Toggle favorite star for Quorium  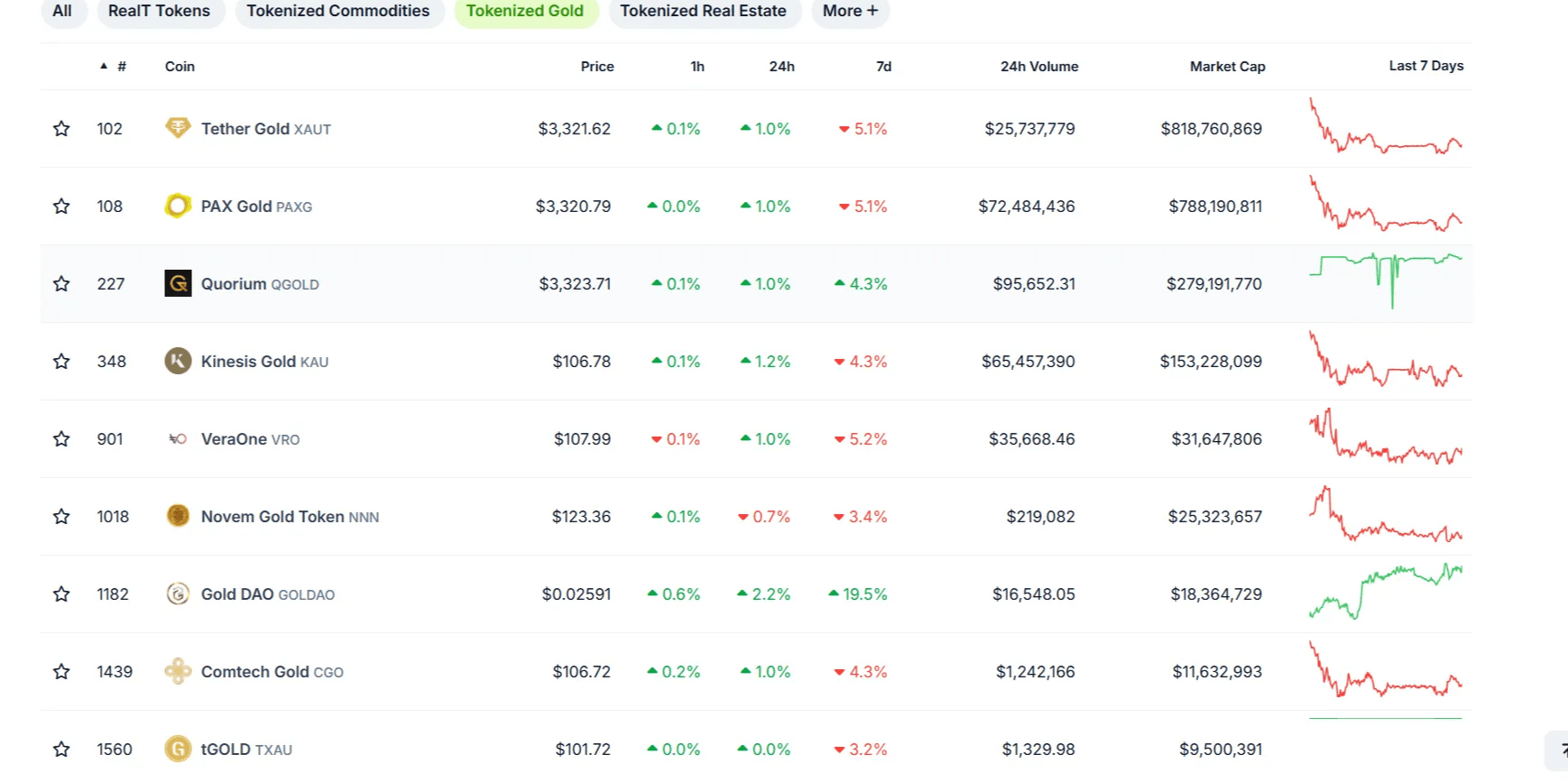[x=61, y=283]
